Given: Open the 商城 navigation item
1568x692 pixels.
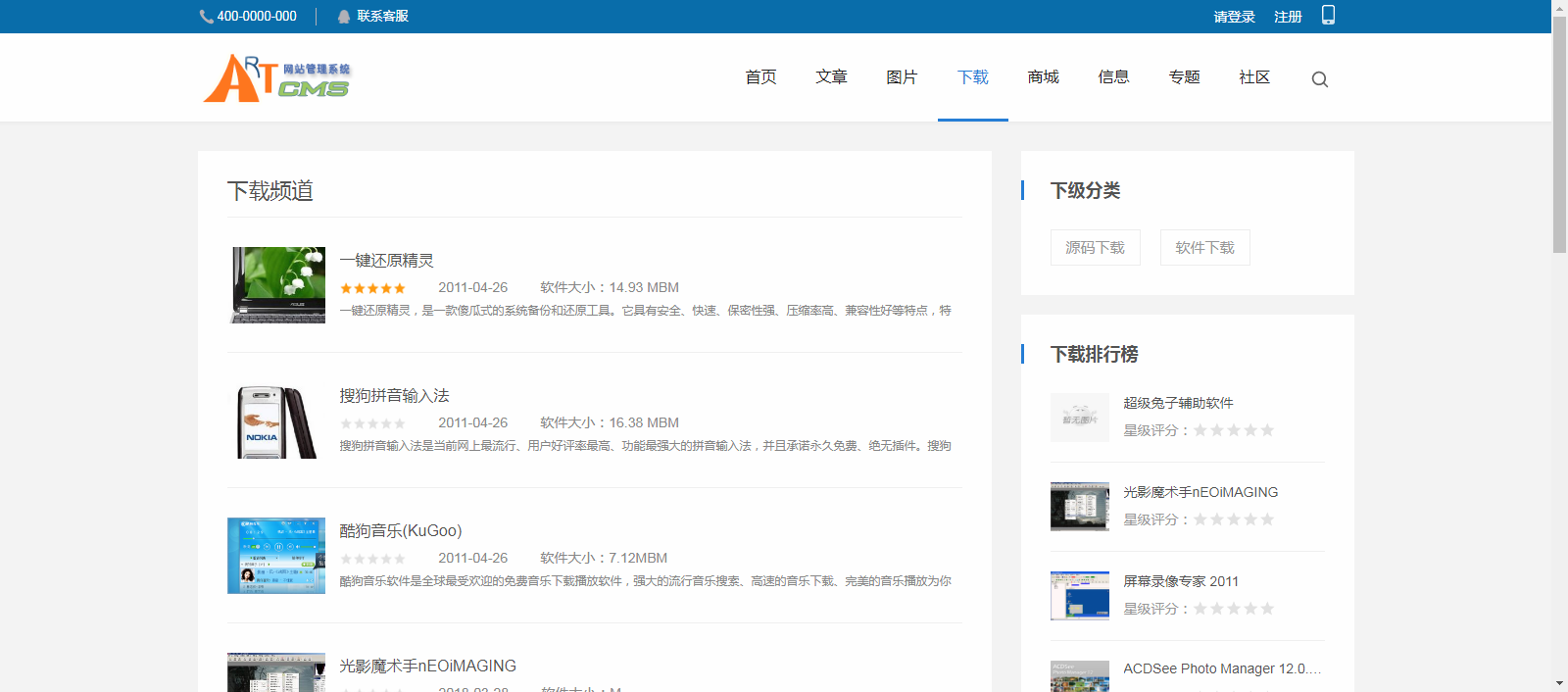Looking at the screenshot, I should (x=1044, y=77).
